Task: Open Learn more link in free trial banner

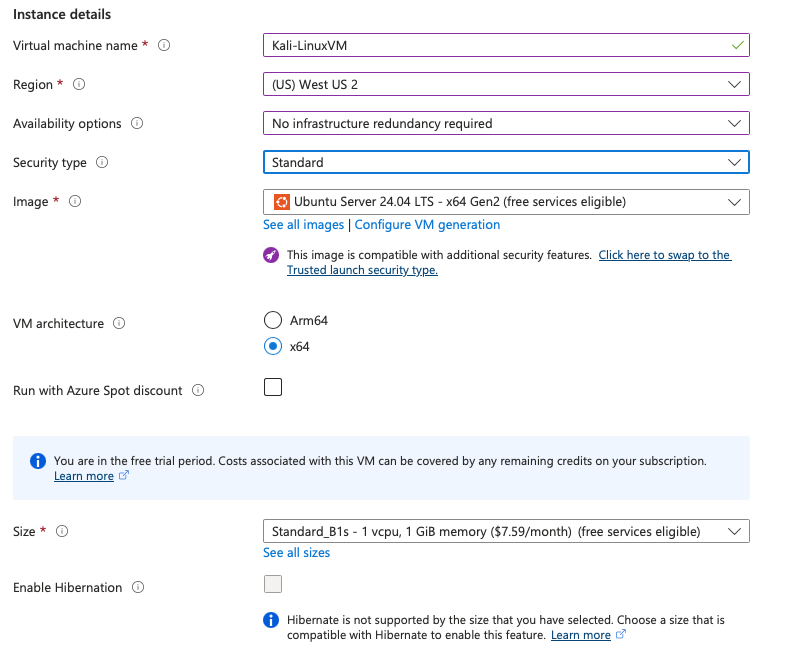Action: (84, 476)
